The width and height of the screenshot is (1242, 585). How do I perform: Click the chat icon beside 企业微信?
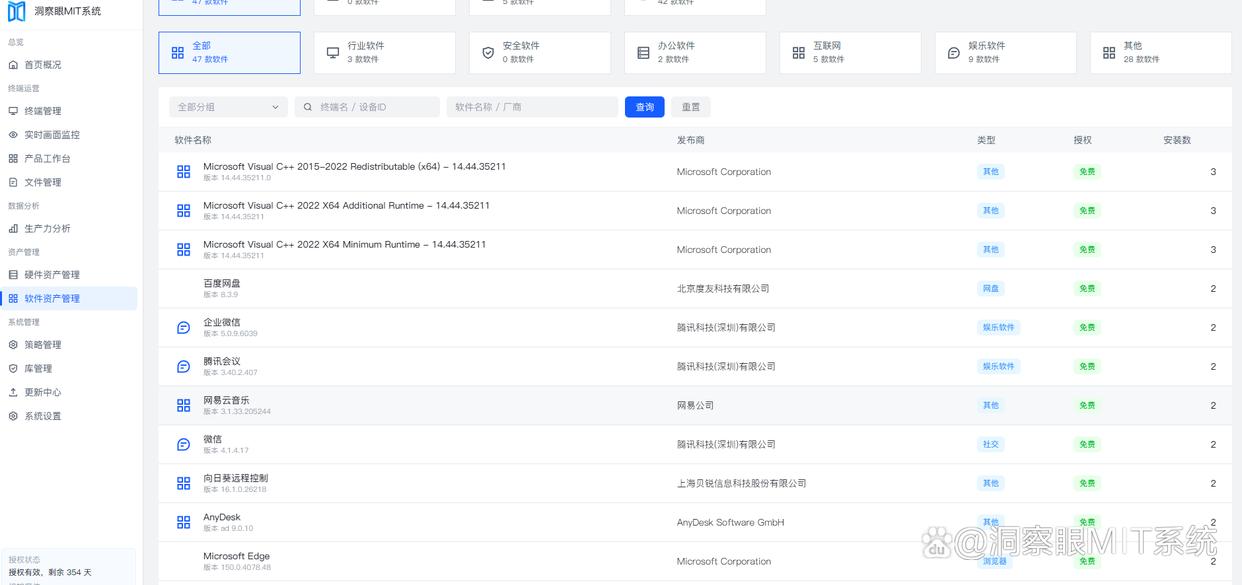click(x=183, y=327)
